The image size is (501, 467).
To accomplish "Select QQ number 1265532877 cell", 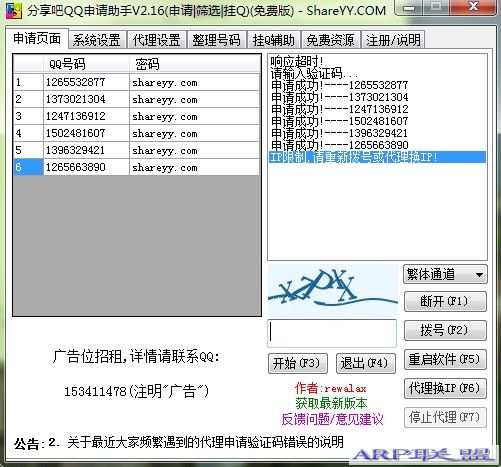I will [86, 82].
